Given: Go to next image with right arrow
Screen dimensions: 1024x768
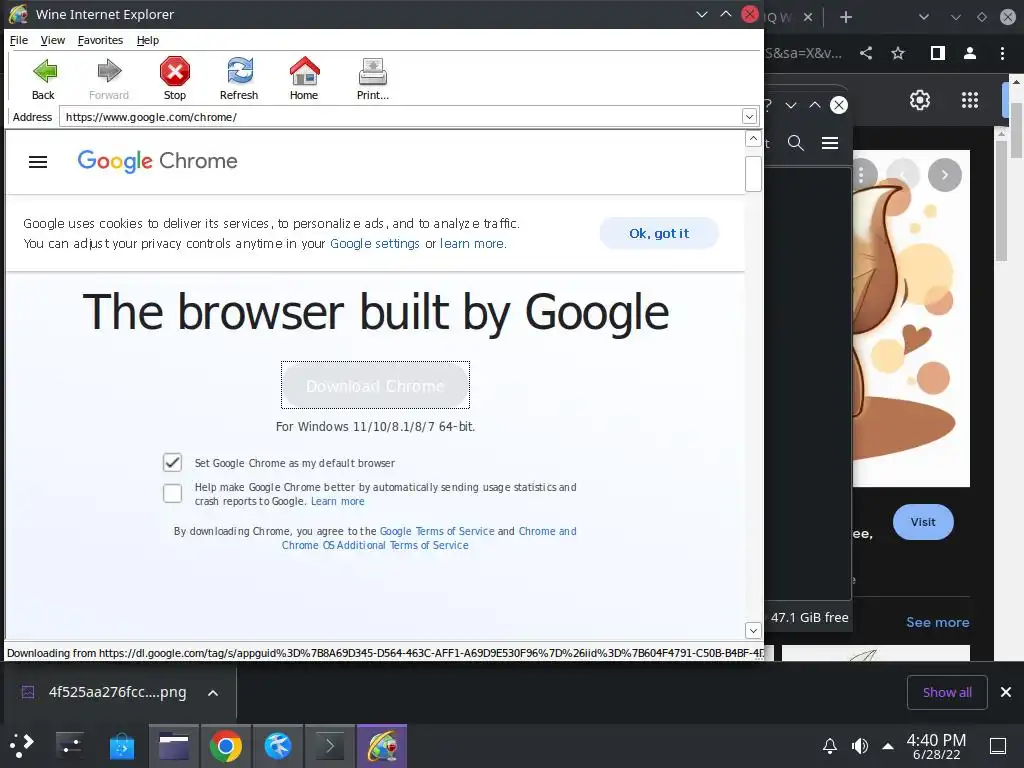Looking at the screenshot, I should click(x=944, y=175).
